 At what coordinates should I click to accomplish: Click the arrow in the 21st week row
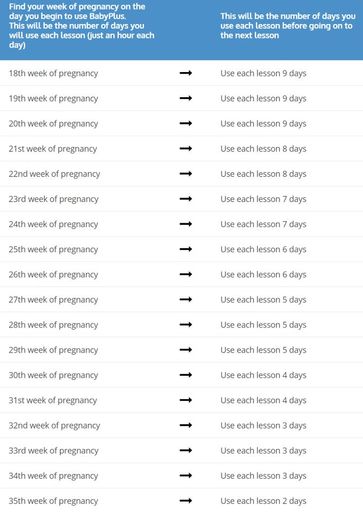186,148
